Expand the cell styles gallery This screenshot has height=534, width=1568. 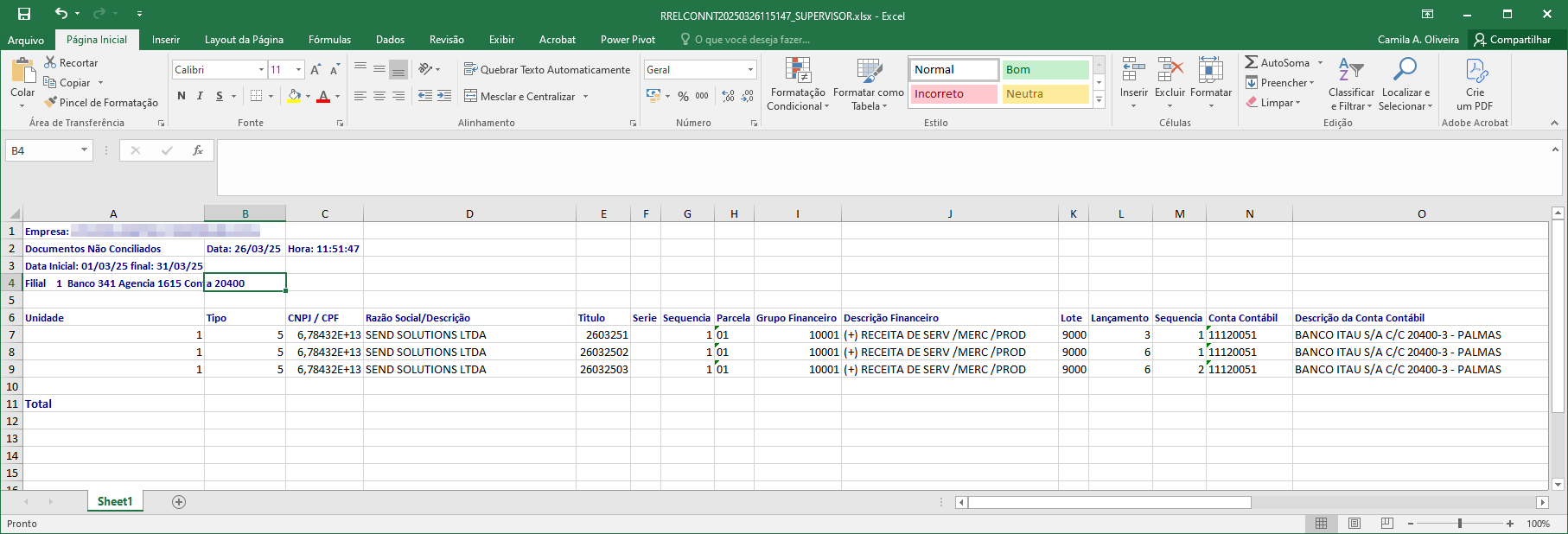(x=1100, y=100)
